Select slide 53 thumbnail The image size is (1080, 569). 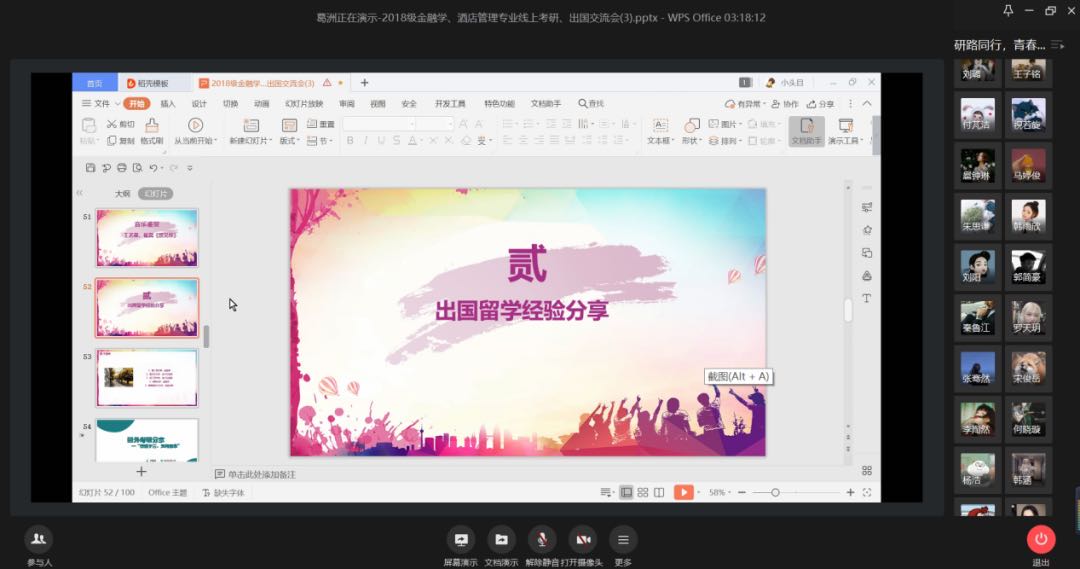click(x=147, y=377)
